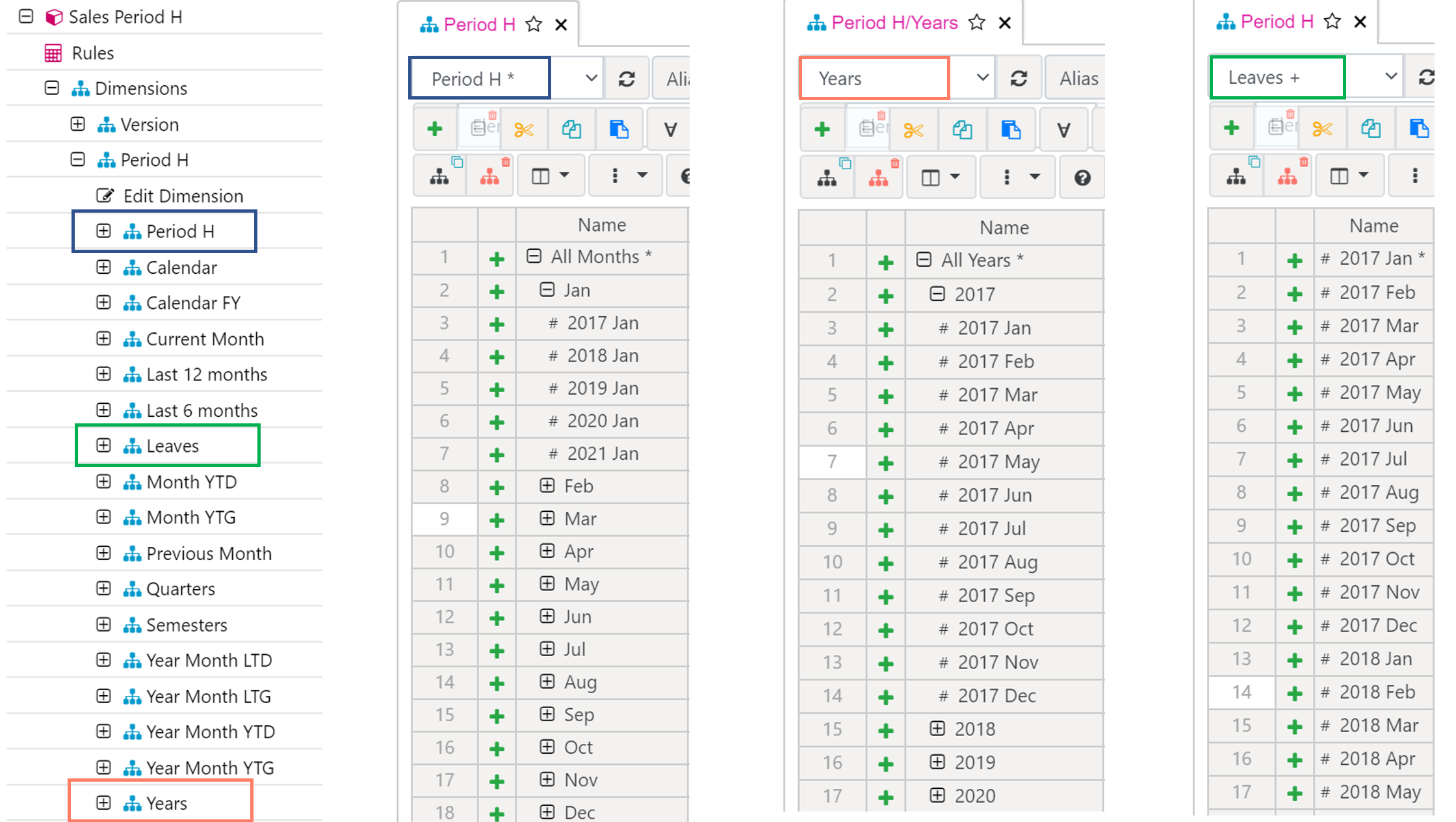1456x822 pixels.
Task: Click the green plus icon in the 2017 May row of Years
Action: click(x=885, y=463)
